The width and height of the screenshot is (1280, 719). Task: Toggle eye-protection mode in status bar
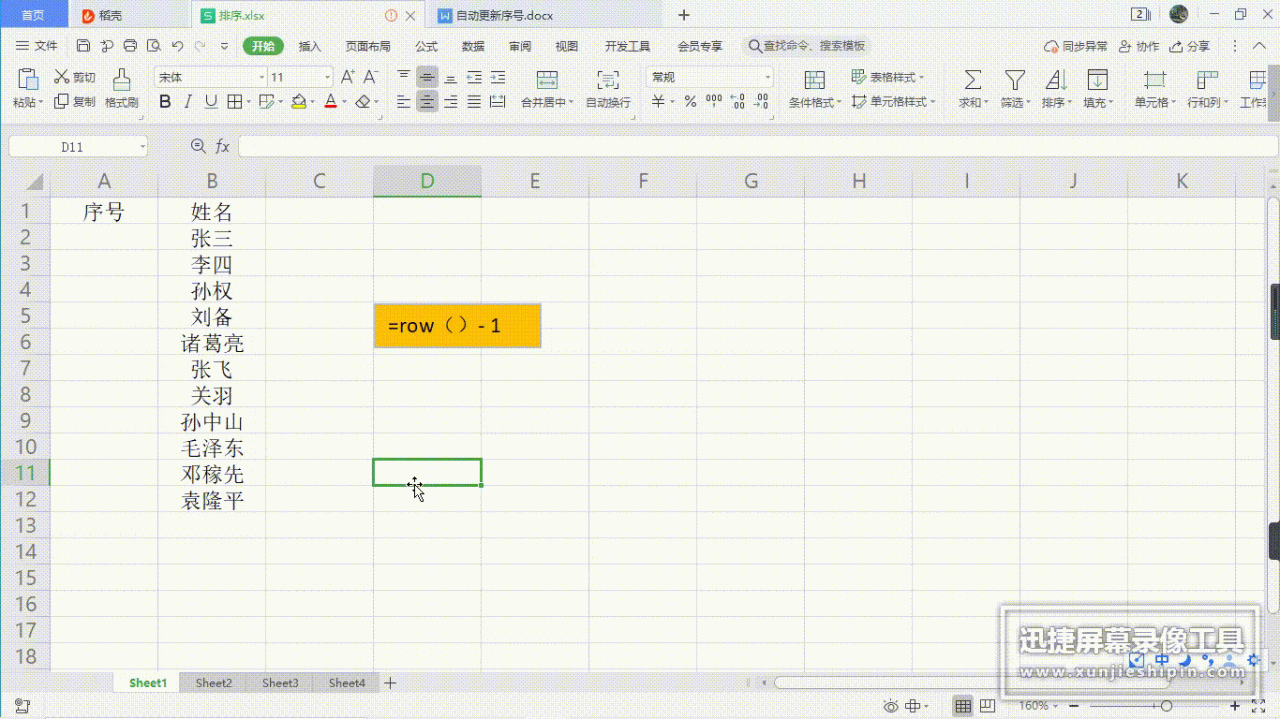[x=890, y=706]
